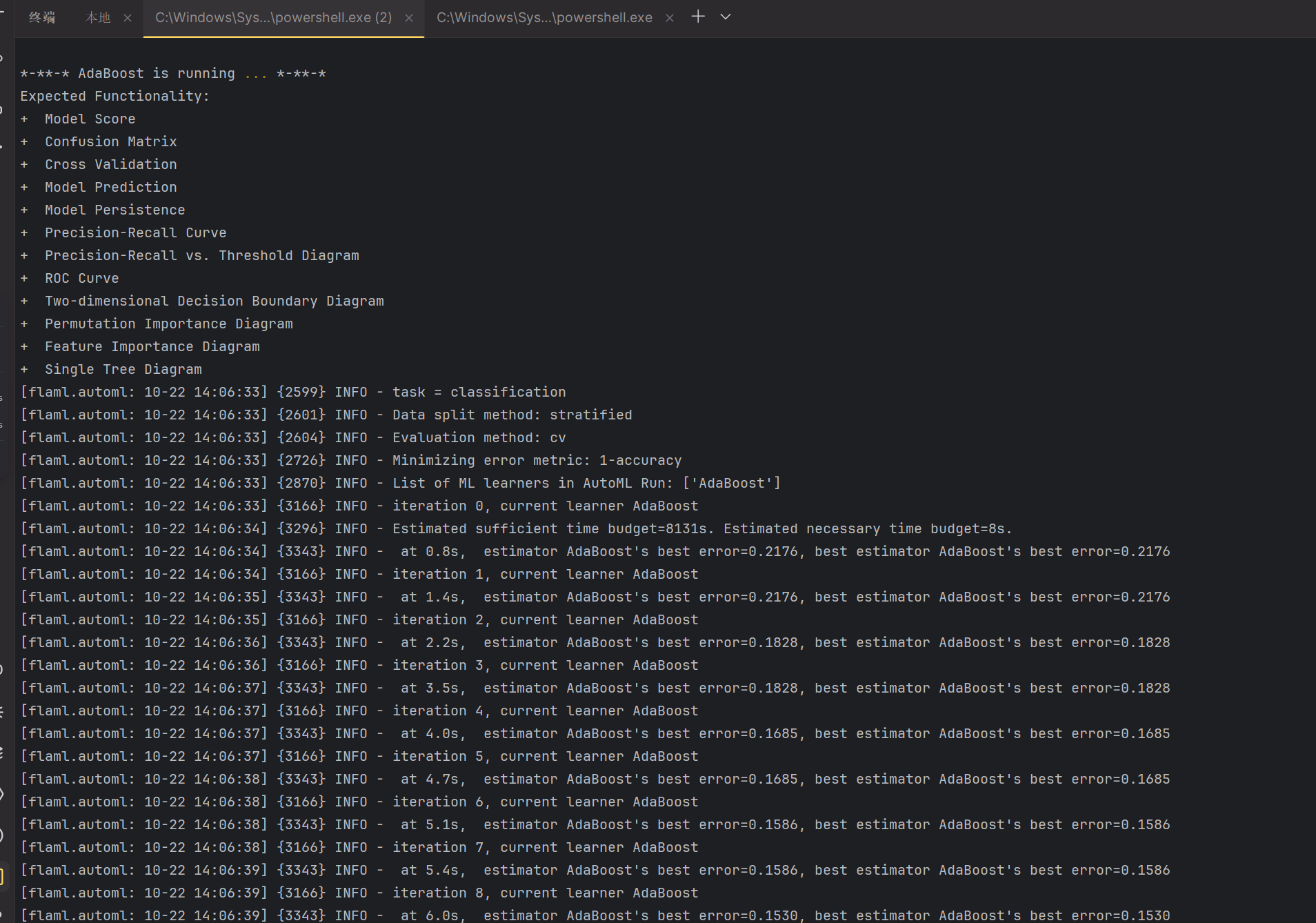Click 'Minimizing error metric: 1-accuracy' line
The width and height of the screenshot is (1316, 923).
click(x=351, y=460)
